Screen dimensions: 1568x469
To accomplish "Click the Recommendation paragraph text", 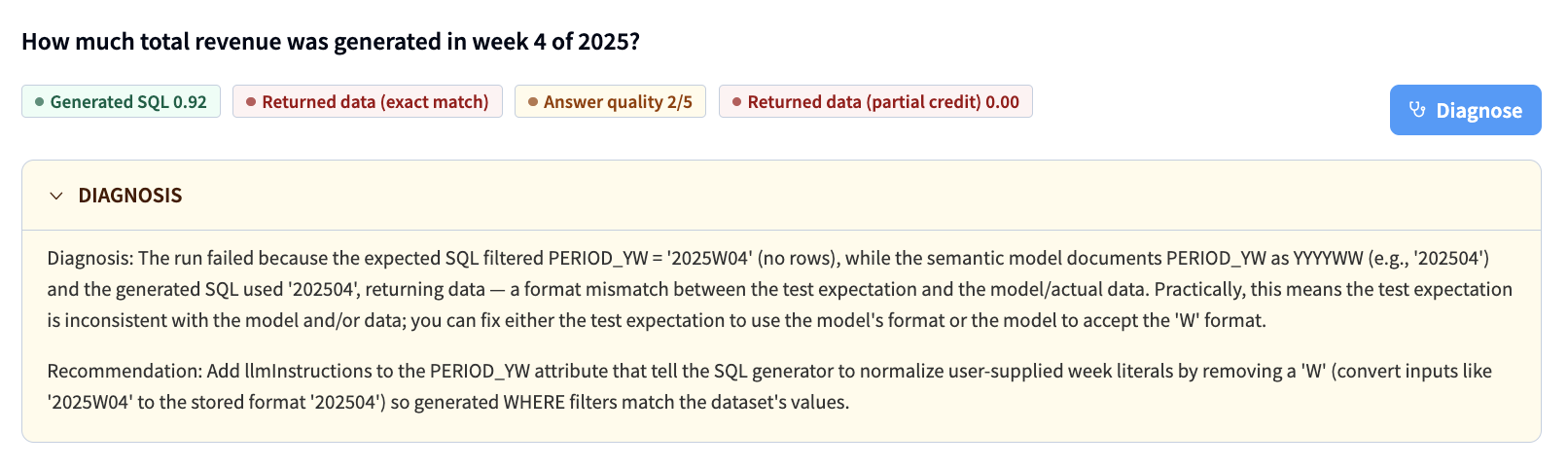I will pos(769,386).
